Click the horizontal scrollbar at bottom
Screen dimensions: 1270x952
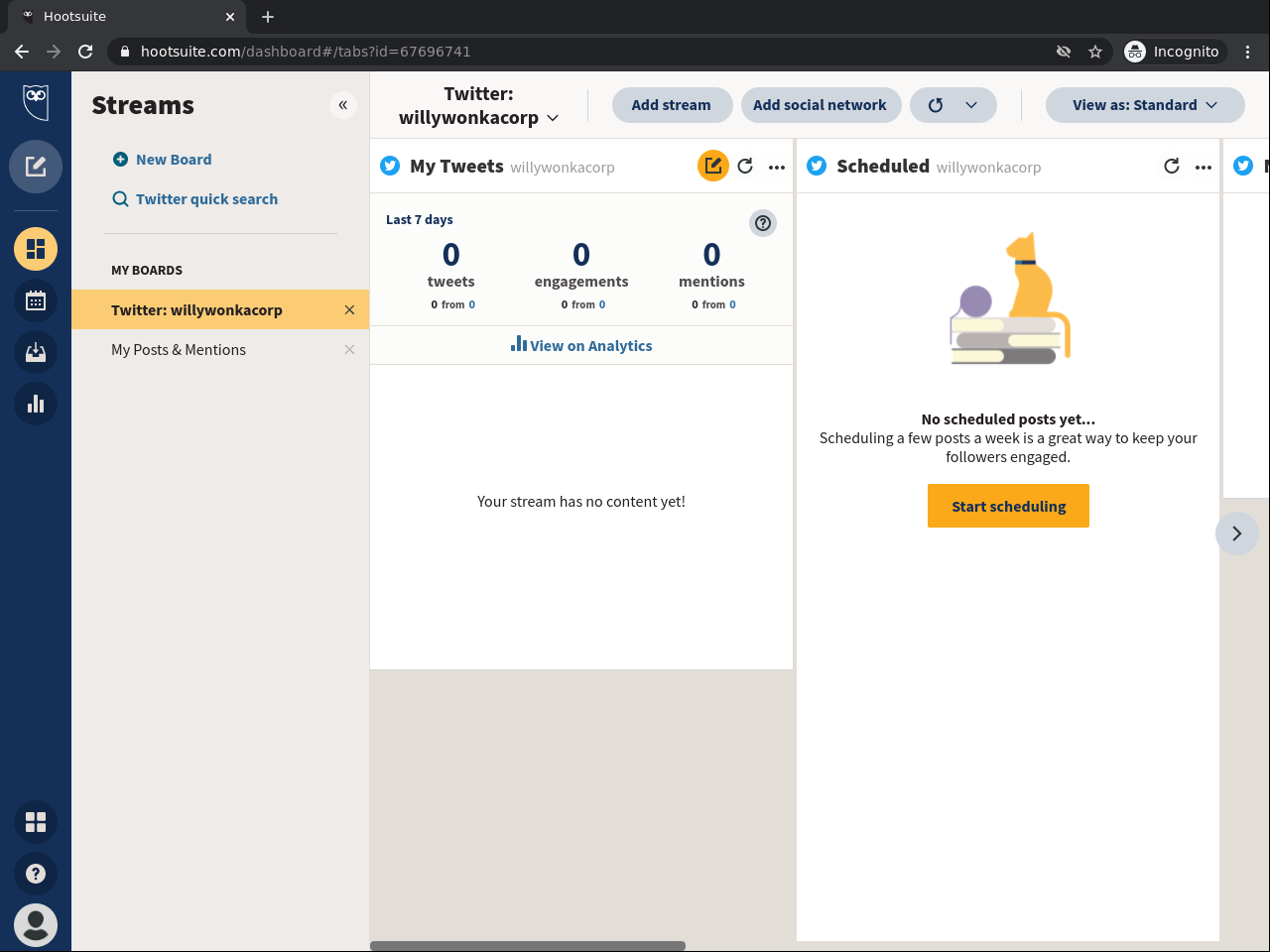(528, 946)
